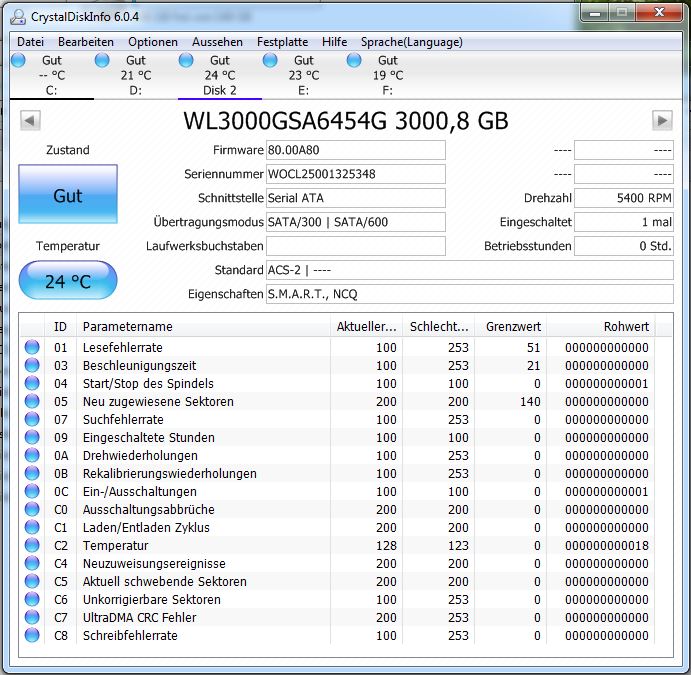Screen dimensions: 691x675
Task: Click the Schnittstelle field Serial ATA
Action: click(x=356, y=198)
